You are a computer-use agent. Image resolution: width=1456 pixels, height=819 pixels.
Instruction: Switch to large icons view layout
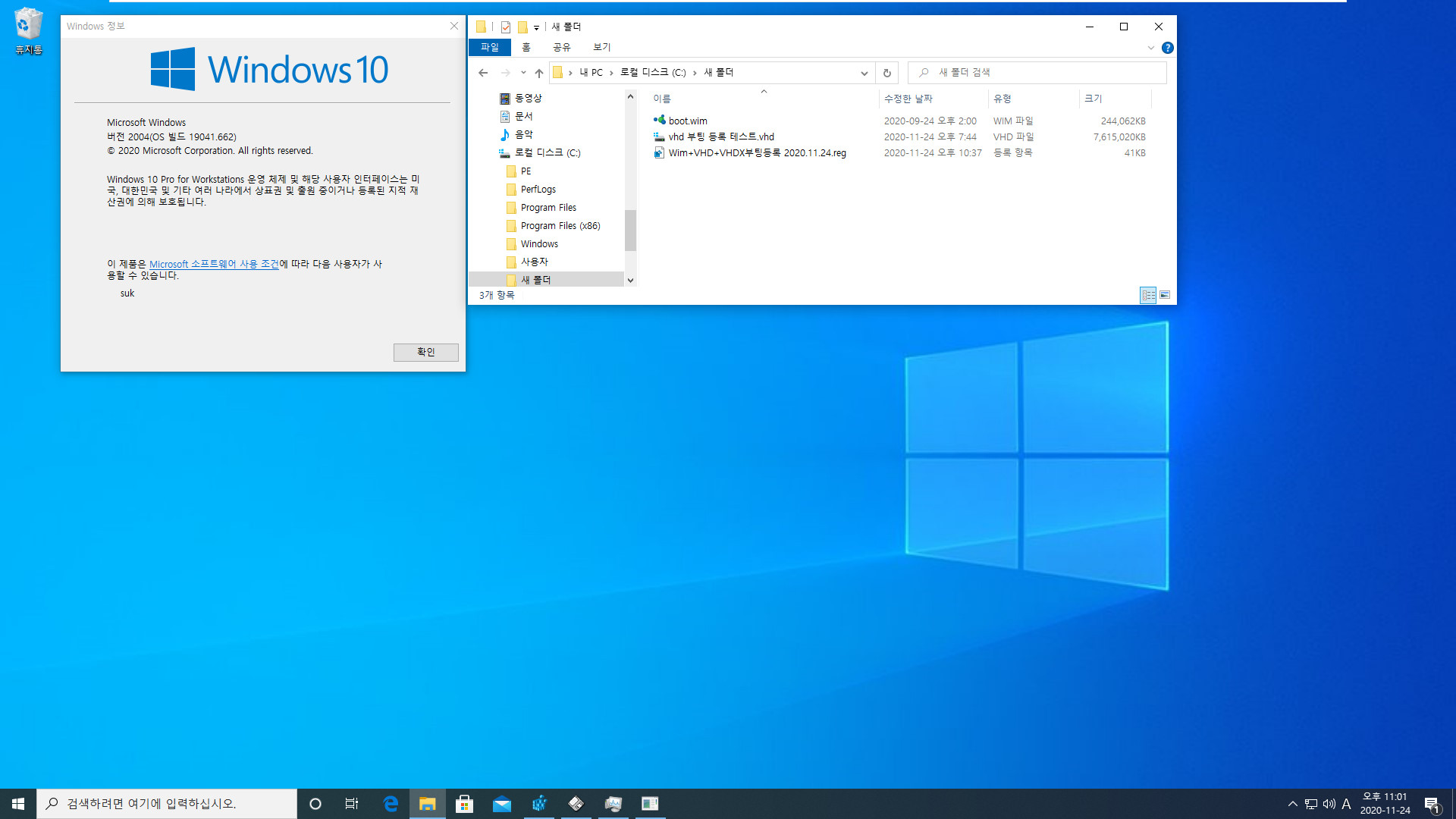(1165, 295)
